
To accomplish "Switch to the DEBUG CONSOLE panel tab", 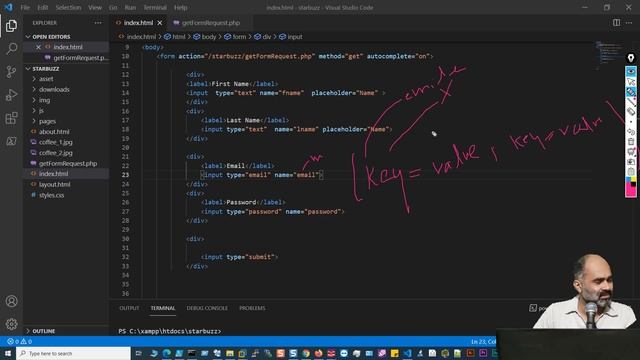I will 207,308.
